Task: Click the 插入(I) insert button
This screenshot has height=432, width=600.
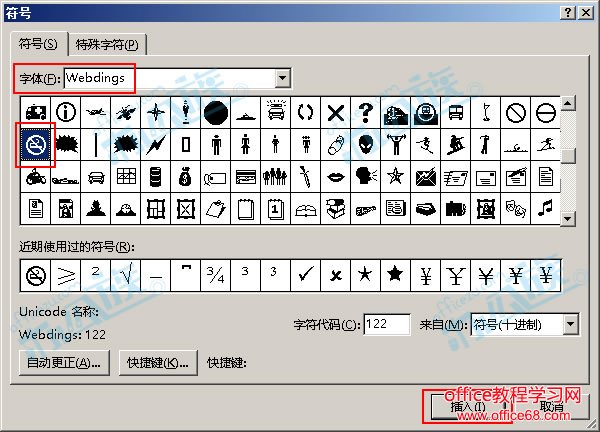Action: [468, 407]
